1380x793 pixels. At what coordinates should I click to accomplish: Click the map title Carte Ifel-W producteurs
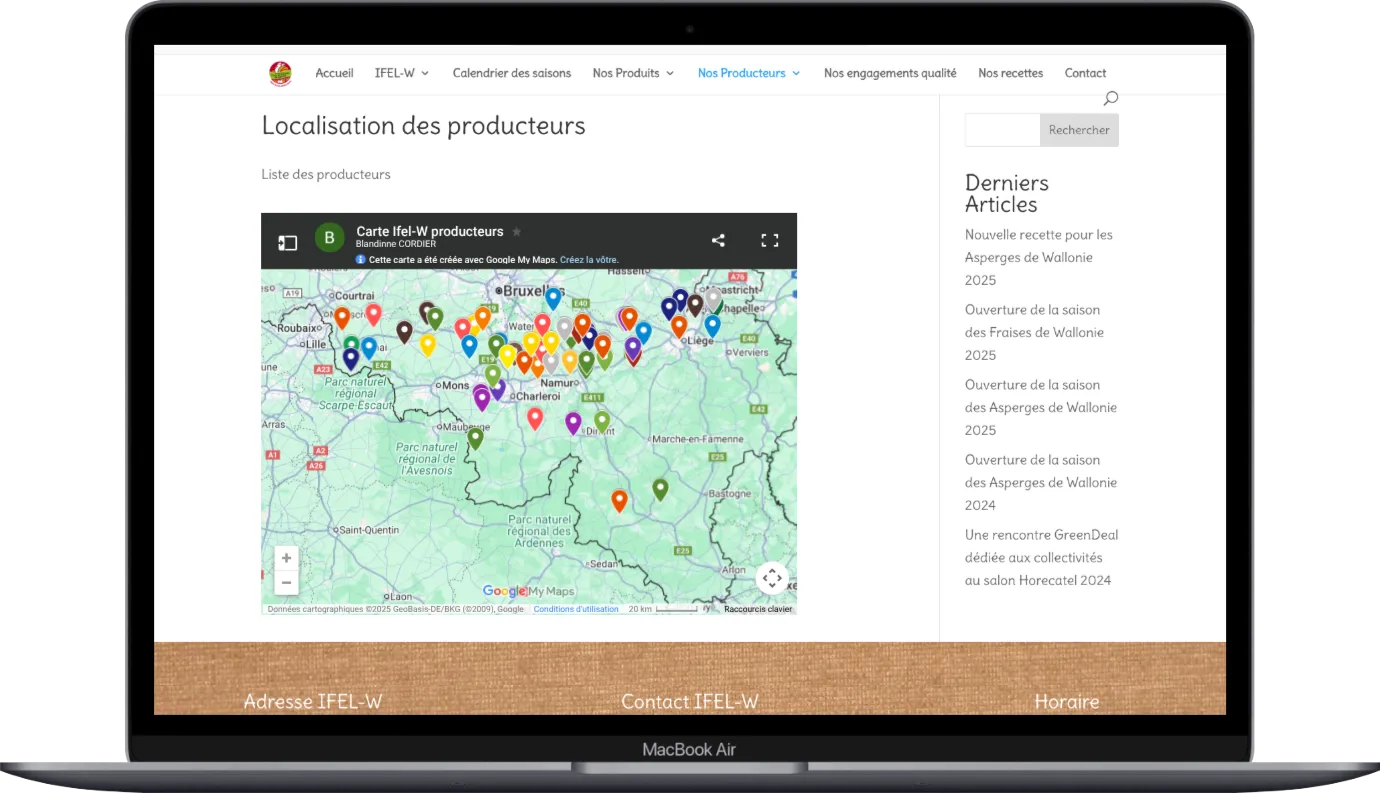click(430, 231)
